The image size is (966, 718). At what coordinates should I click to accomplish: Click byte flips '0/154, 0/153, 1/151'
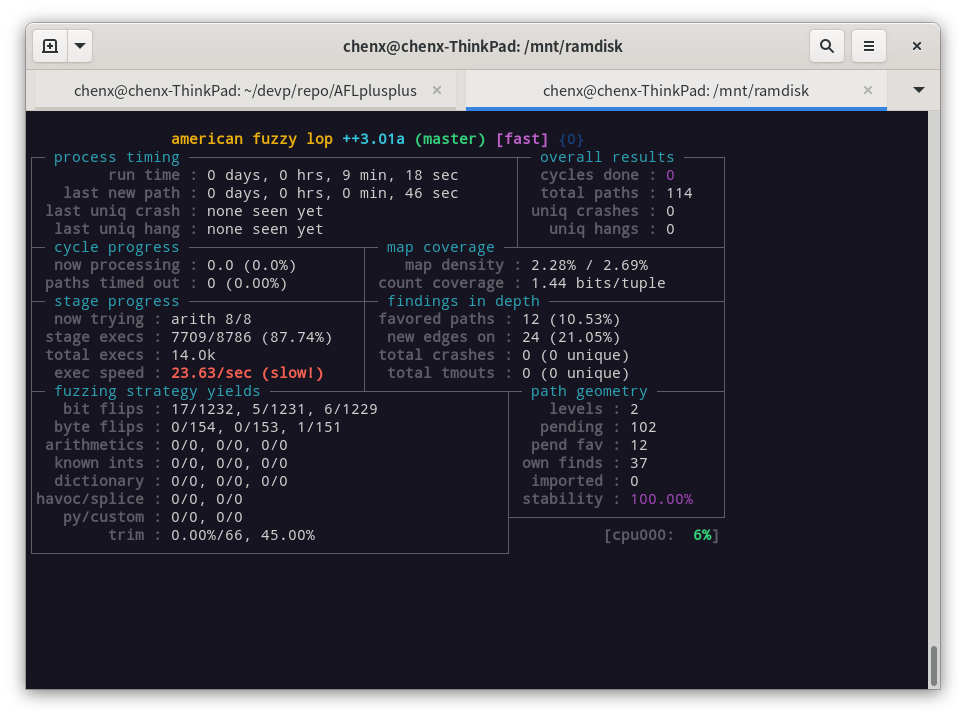pyautogui.click(x=256, y=427)
